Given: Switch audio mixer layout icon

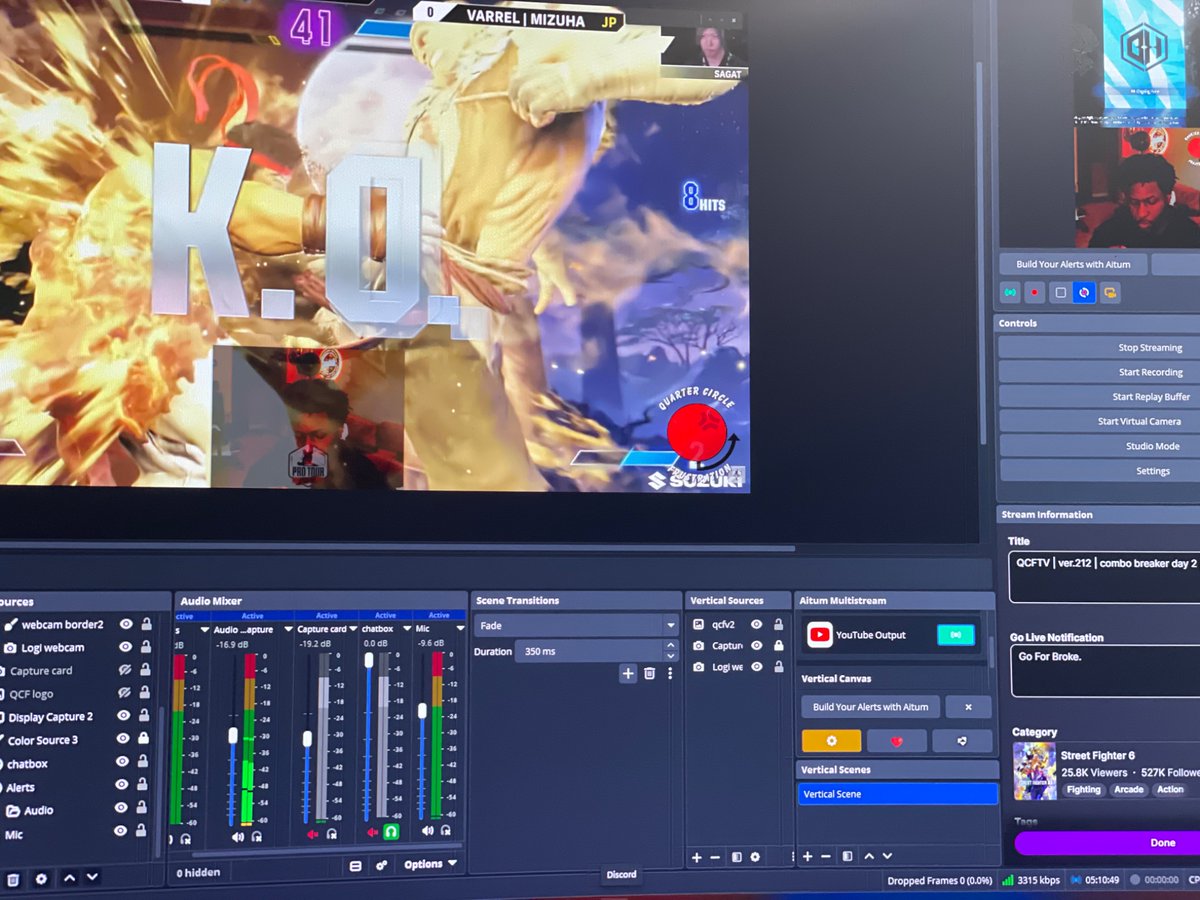Looking at the screenshot, I should click(x=355, y=866).
